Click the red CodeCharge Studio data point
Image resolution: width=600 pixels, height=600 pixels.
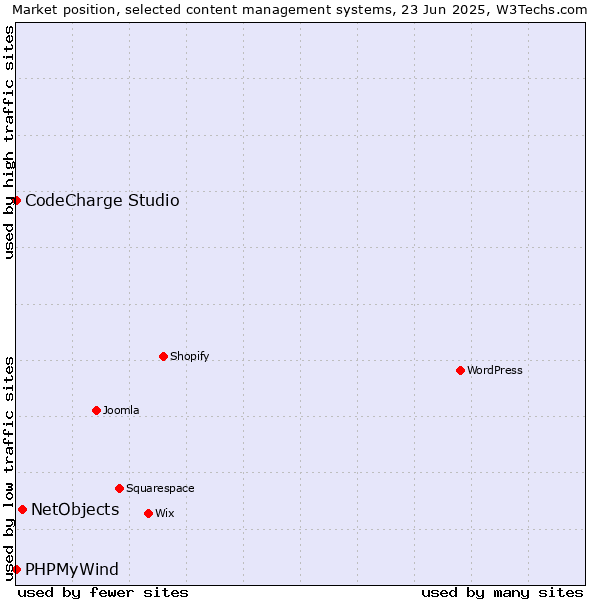click(x=16, y=201)
